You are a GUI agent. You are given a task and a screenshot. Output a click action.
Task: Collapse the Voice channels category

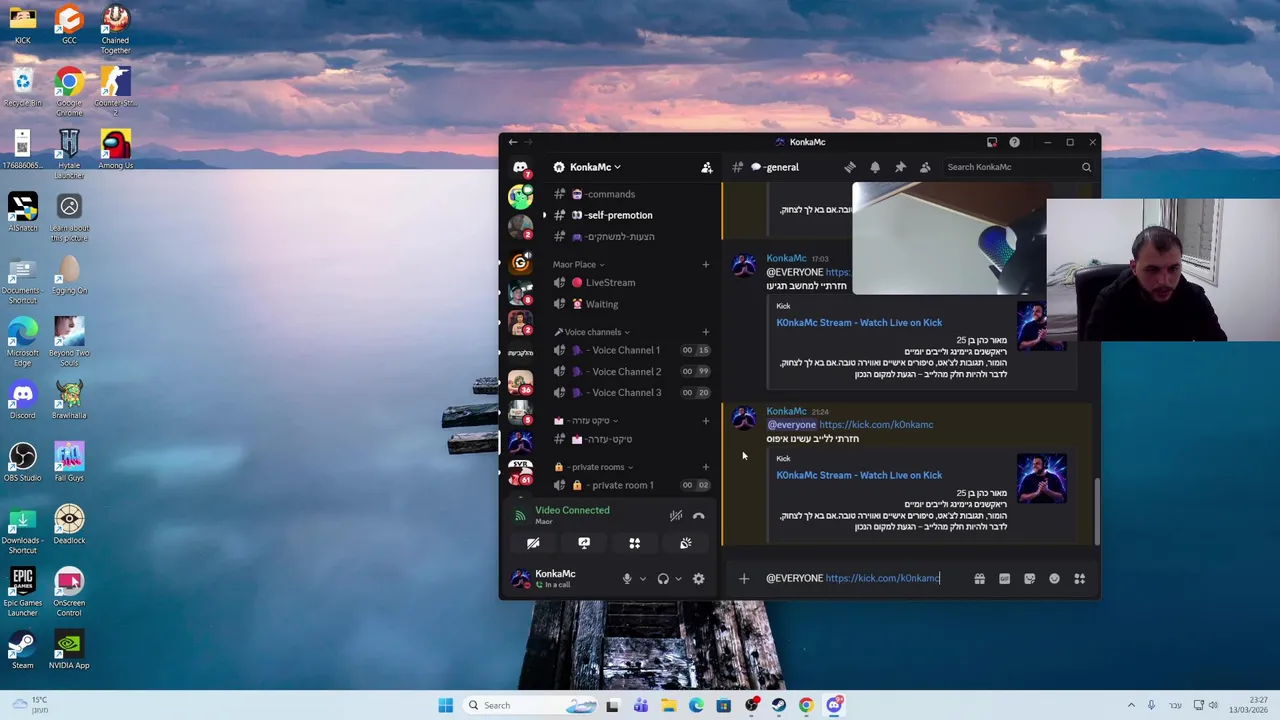pyautogui.click(x=592, y=332)
